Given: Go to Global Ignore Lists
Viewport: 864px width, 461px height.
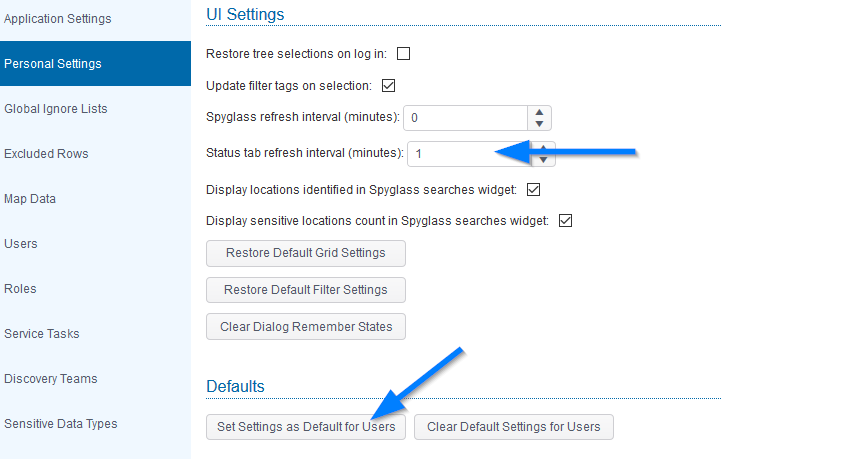Looking at the screenshot, I should tap(56, 109).
